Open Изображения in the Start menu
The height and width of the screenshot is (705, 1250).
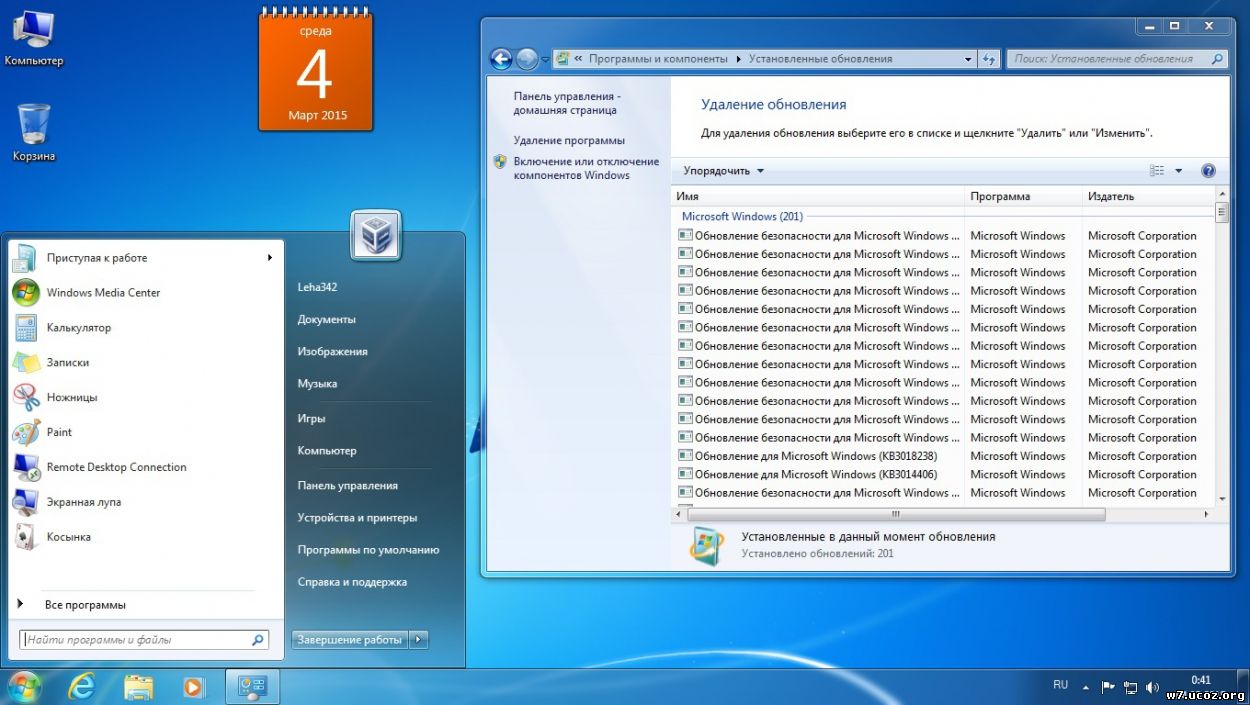(x=332, y=351)
